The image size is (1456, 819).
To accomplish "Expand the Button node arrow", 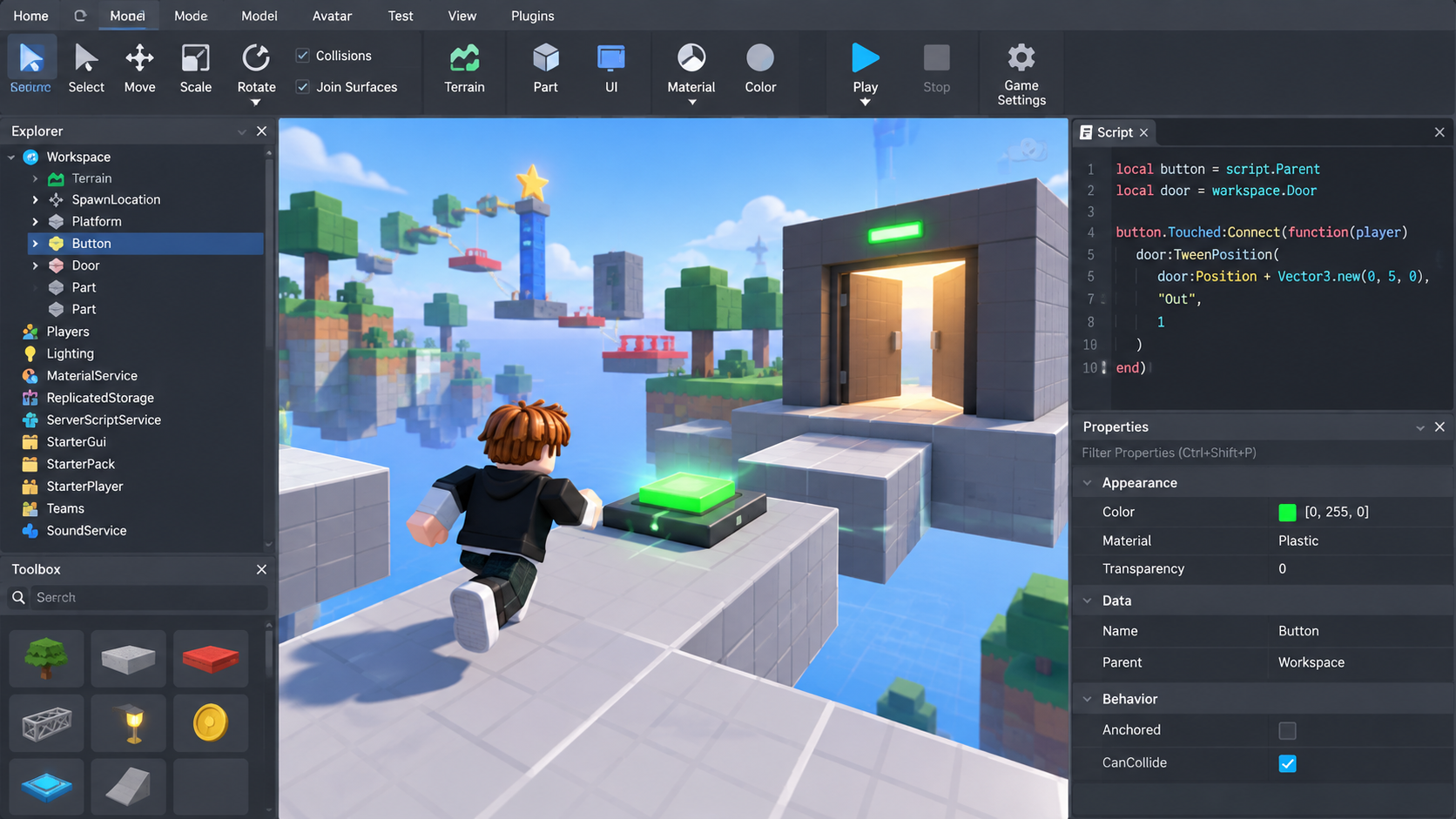I will (35, 244).
